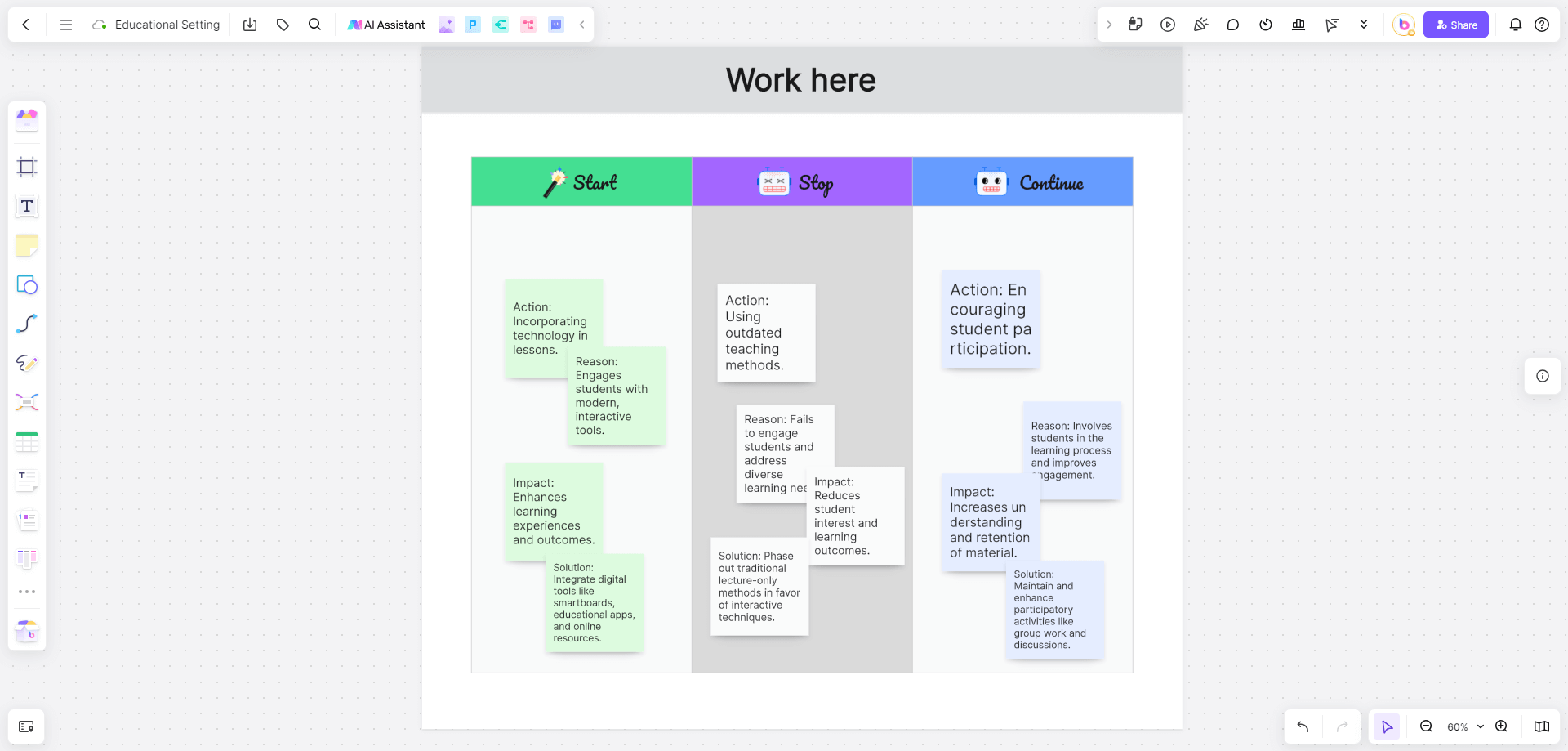Undo the last action
The height and width of the screenshot is (751, 1568).
1303,726
